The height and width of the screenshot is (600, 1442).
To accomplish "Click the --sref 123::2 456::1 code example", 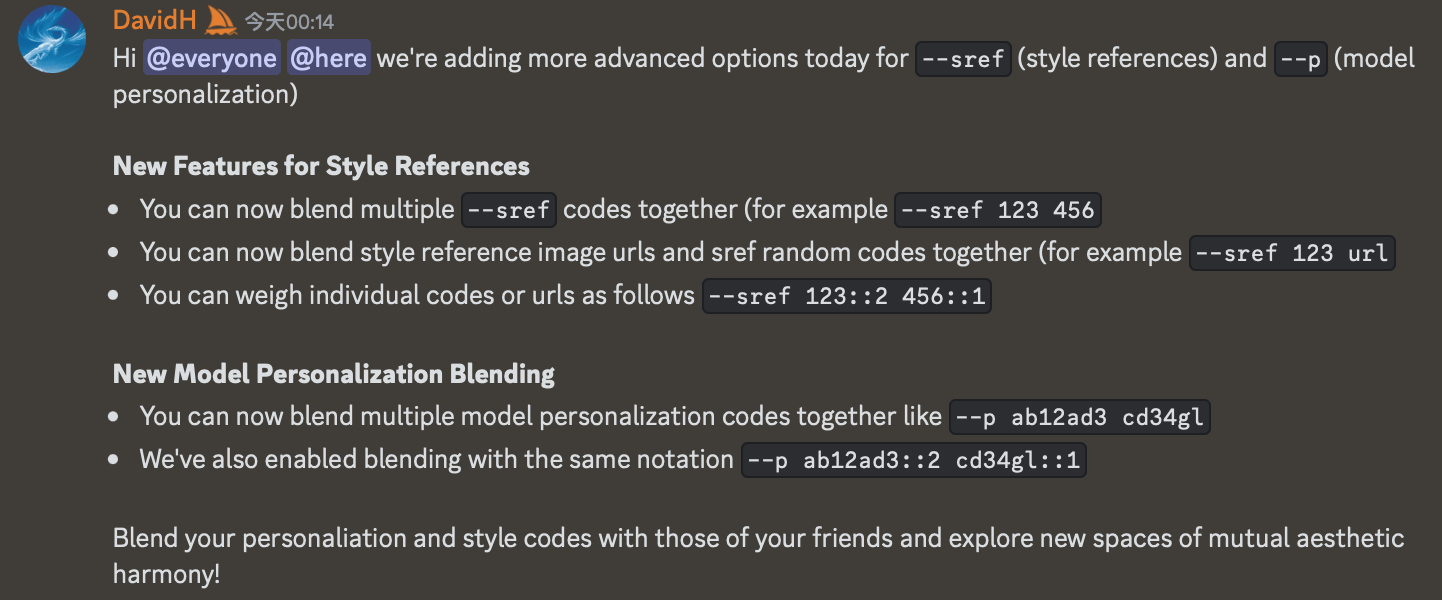I will [847, 297].
